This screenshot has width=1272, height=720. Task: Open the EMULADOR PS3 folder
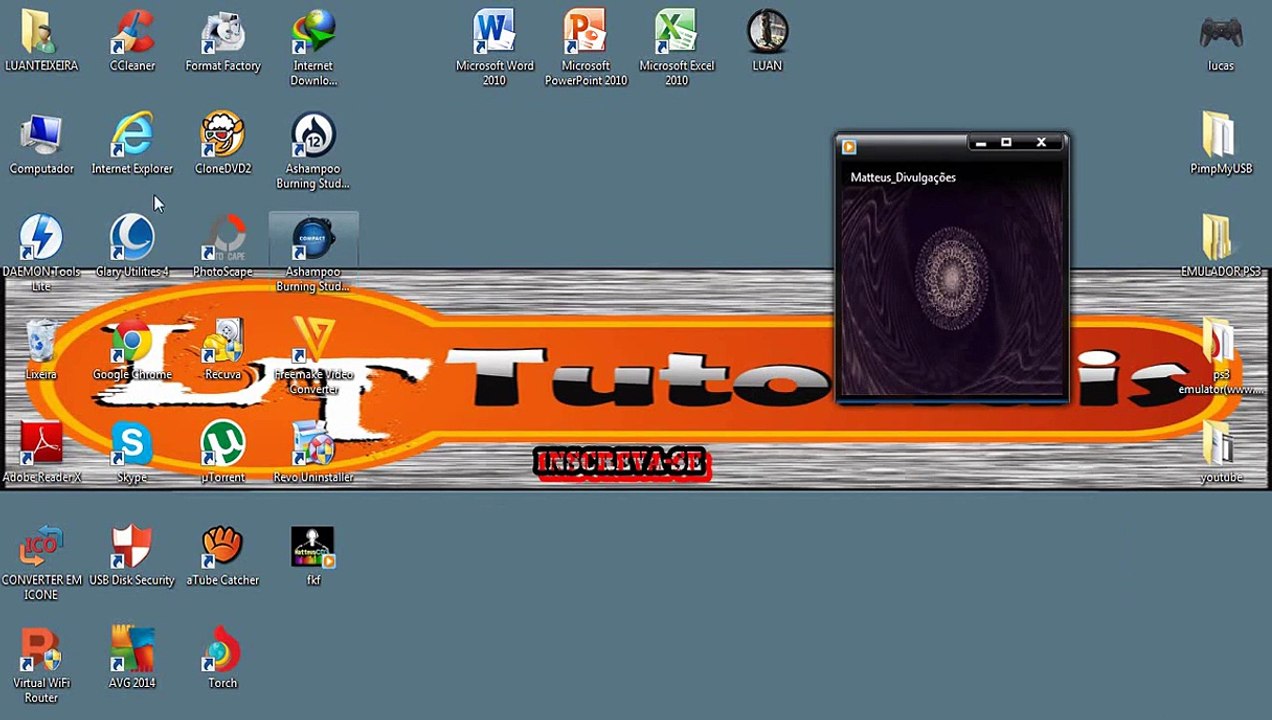tap(1221, 246)
